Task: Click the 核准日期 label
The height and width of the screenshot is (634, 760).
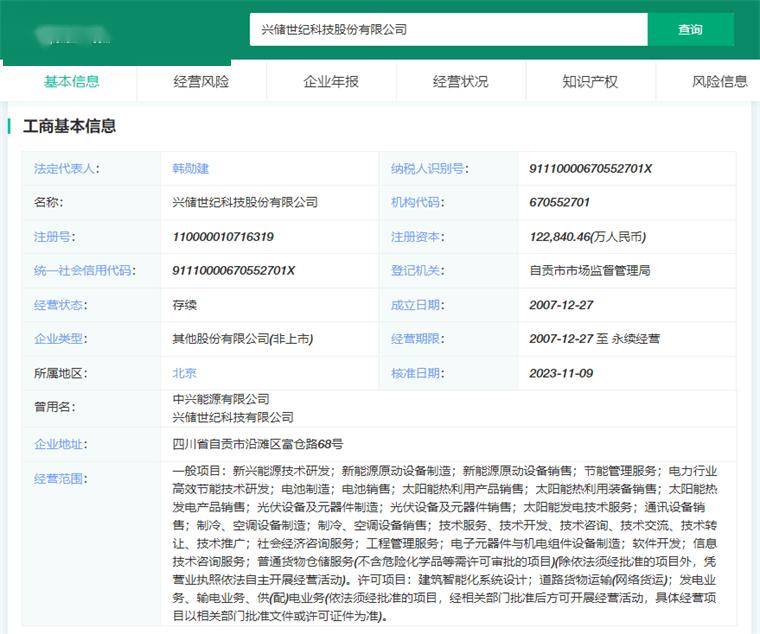Action: pos(417,373)
